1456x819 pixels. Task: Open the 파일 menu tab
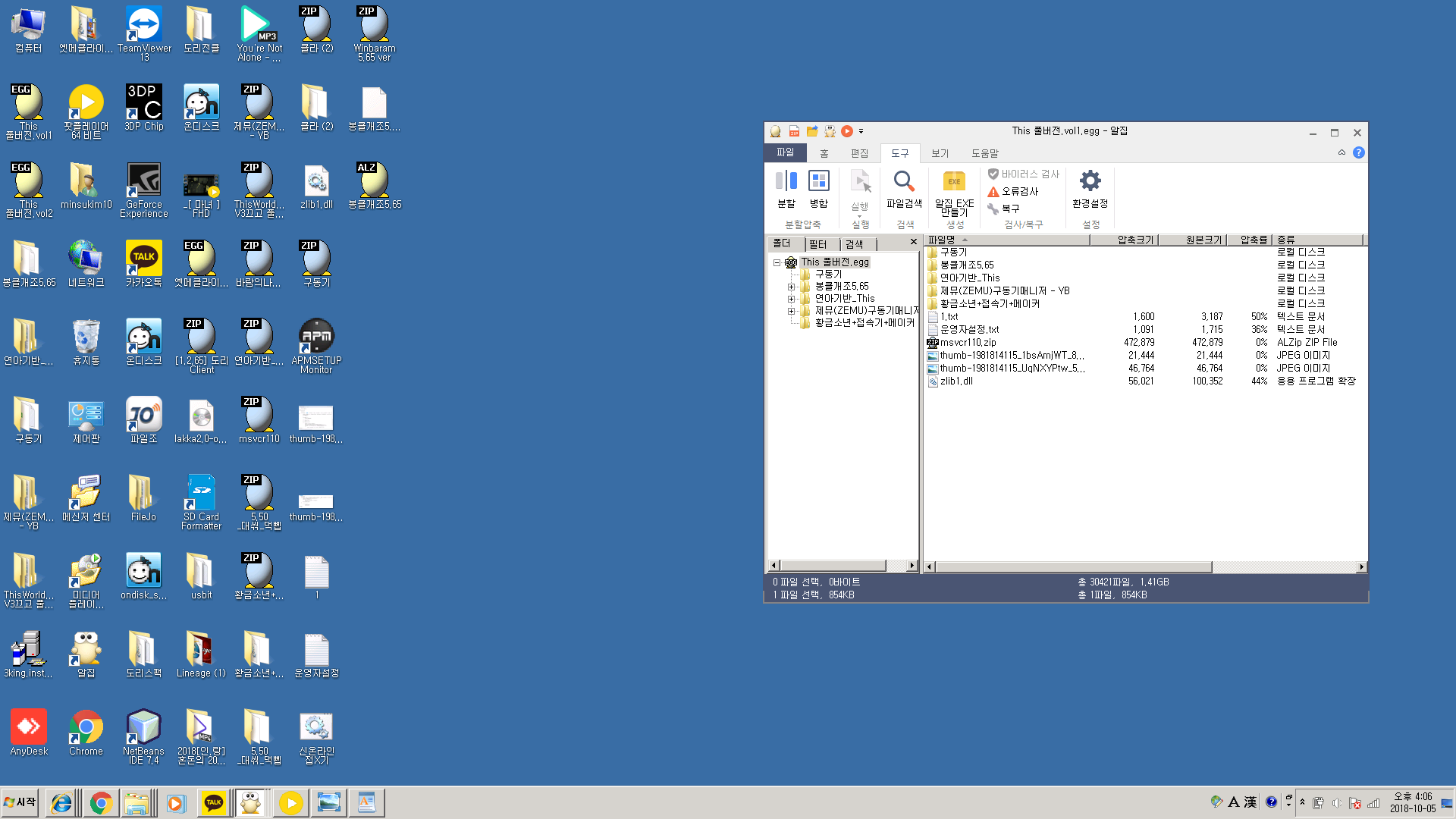click(x=785, y=152)
